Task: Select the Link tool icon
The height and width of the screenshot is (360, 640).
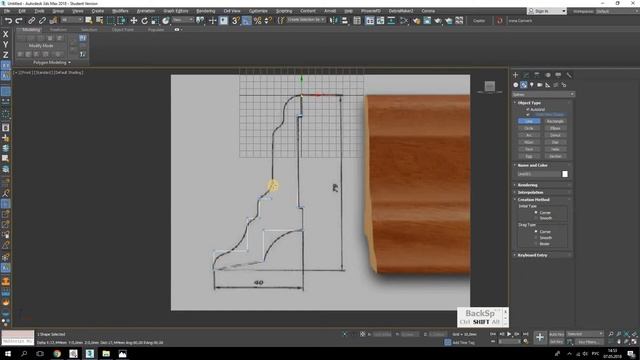Action: point(31,20)
